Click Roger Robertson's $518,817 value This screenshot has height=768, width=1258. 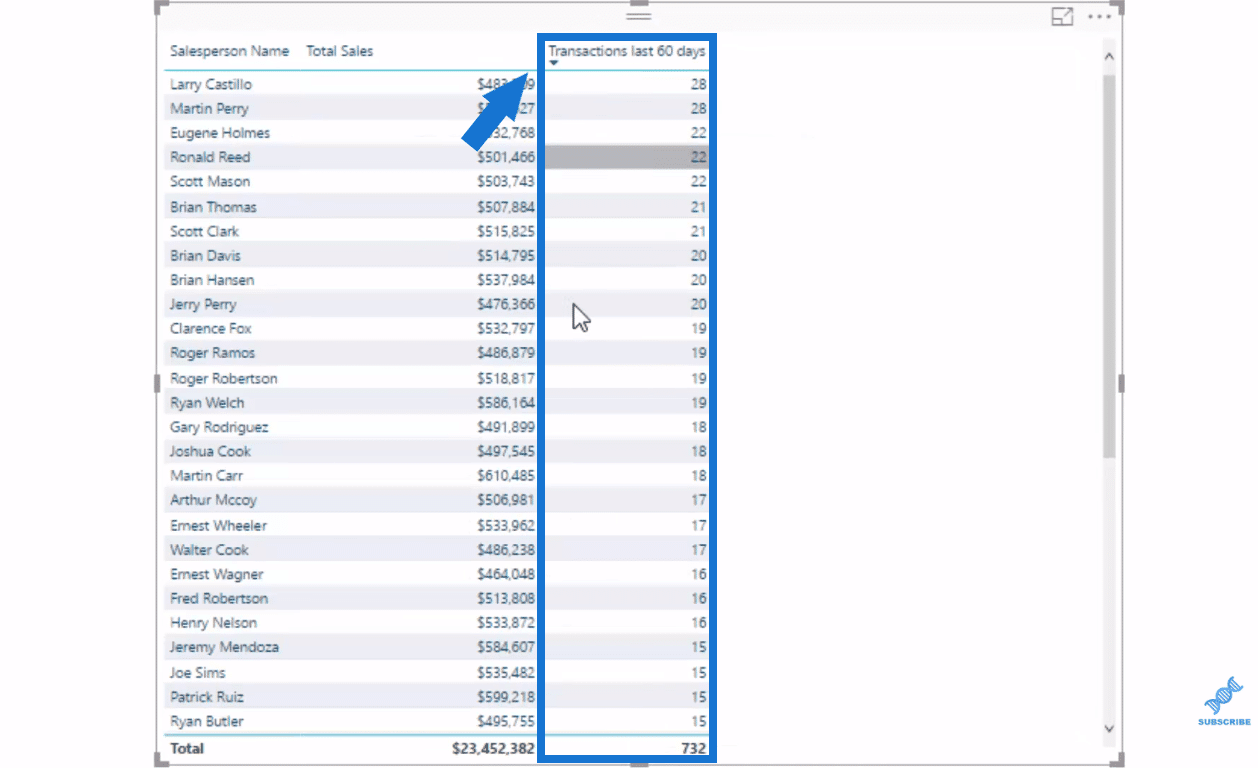[506, 378]
